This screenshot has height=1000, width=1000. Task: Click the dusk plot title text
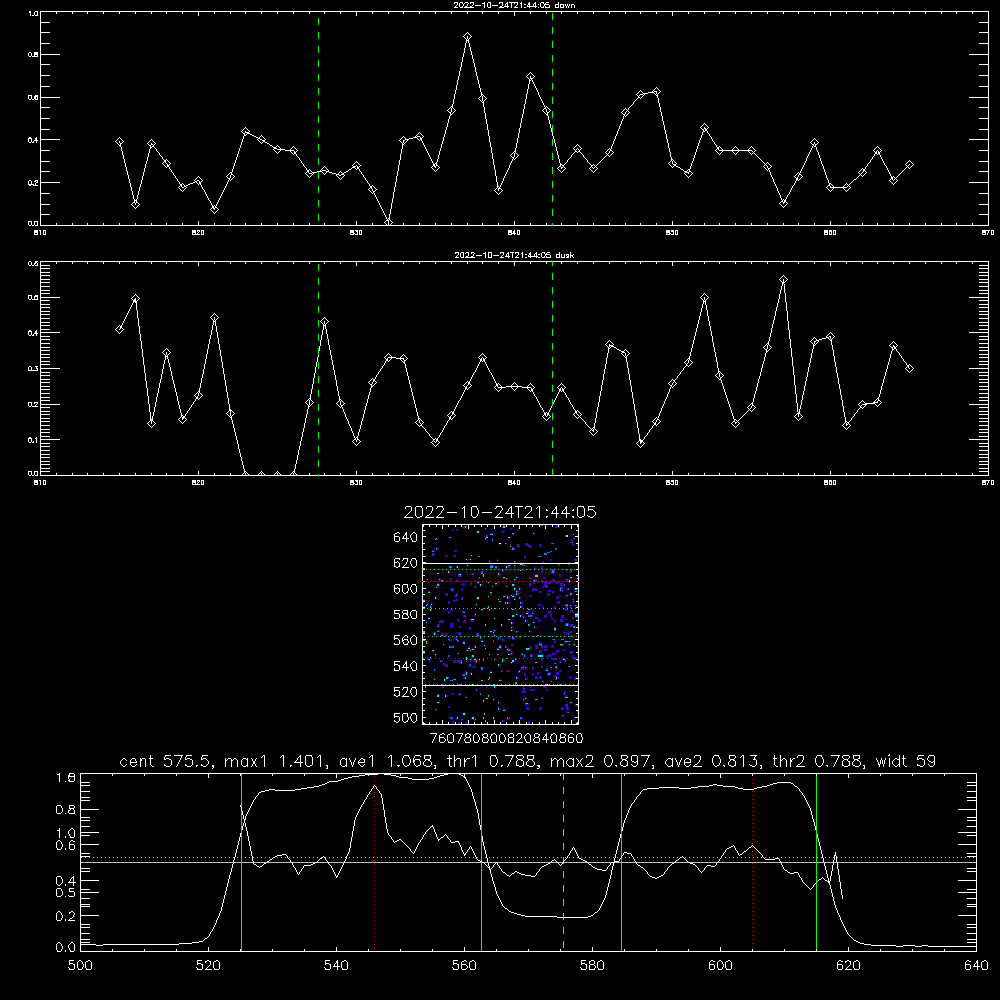click(514, 255)
